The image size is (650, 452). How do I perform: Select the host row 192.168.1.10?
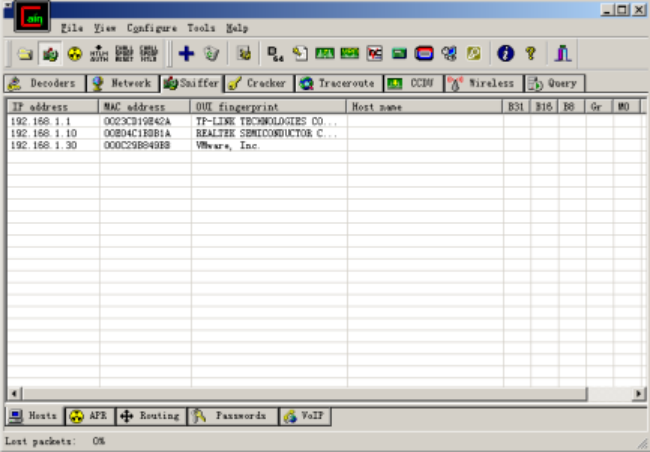pyautogui.click(x=325, y=133)
